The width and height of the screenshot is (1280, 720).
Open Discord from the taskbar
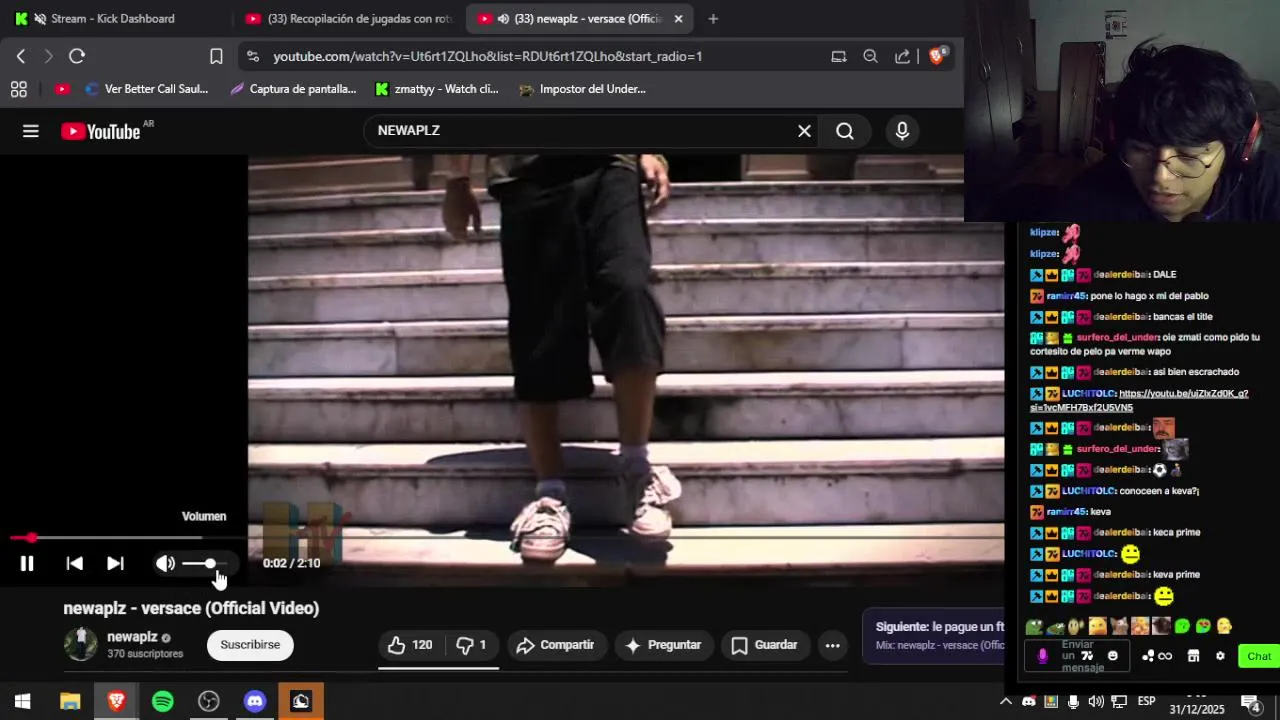click(255, 702)
